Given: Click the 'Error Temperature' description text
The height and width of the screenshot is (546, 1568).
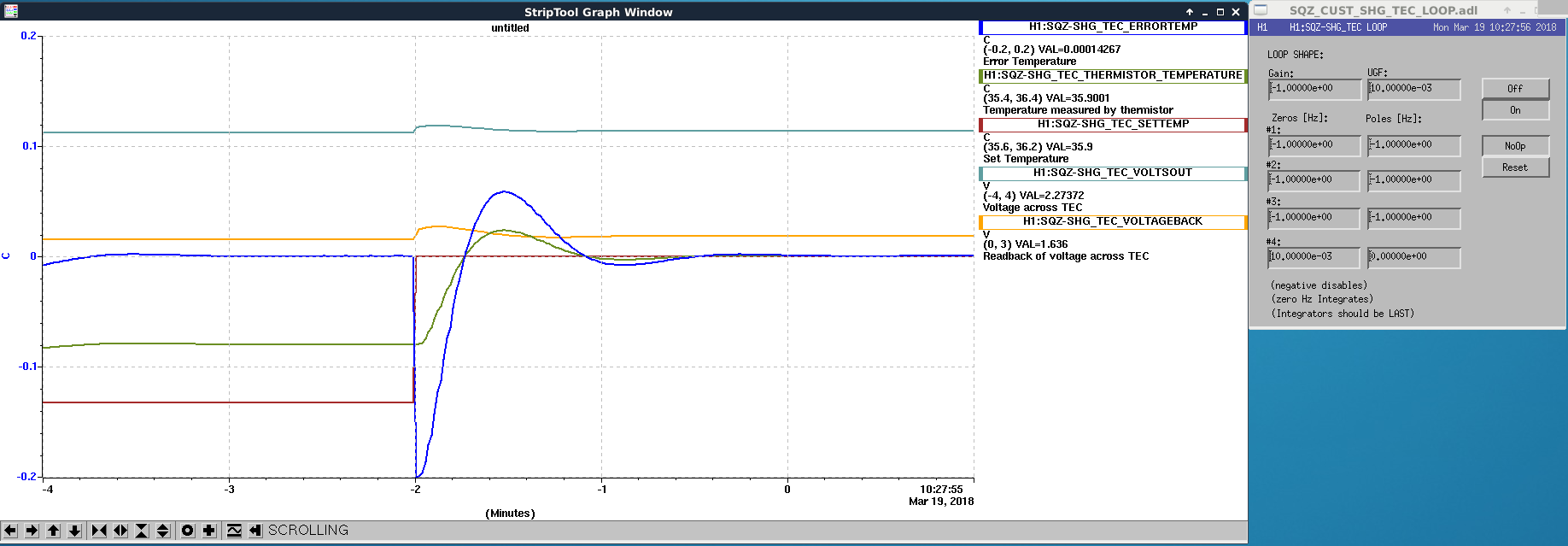Looking at the screenshot, I should [1029, 62].
